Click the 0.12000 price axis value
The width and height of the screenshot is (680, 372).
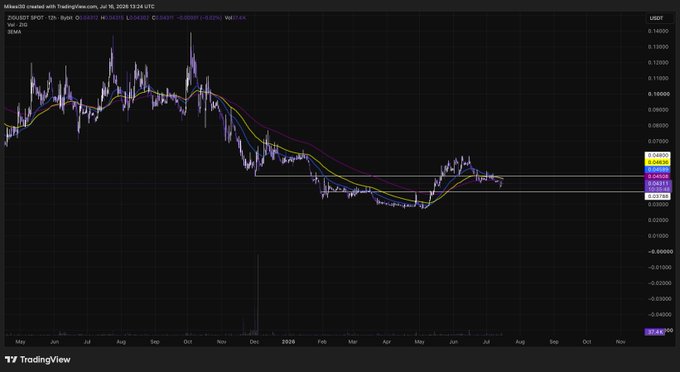[657, 62]
